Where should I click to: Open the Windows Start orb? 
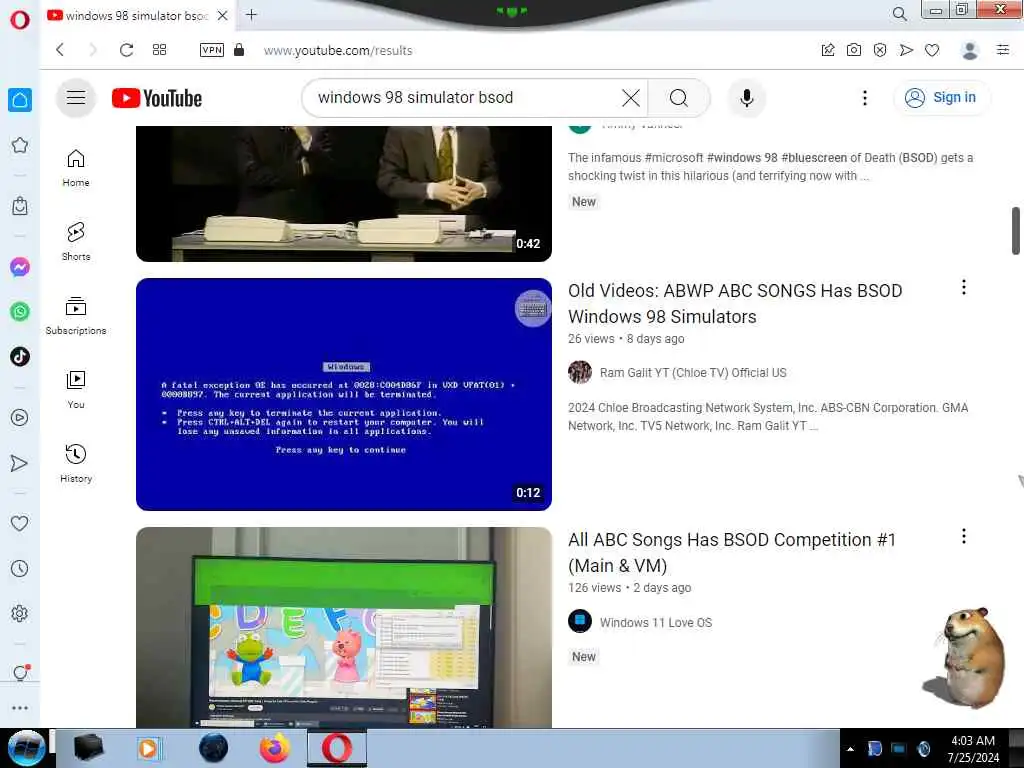point(26,748)
